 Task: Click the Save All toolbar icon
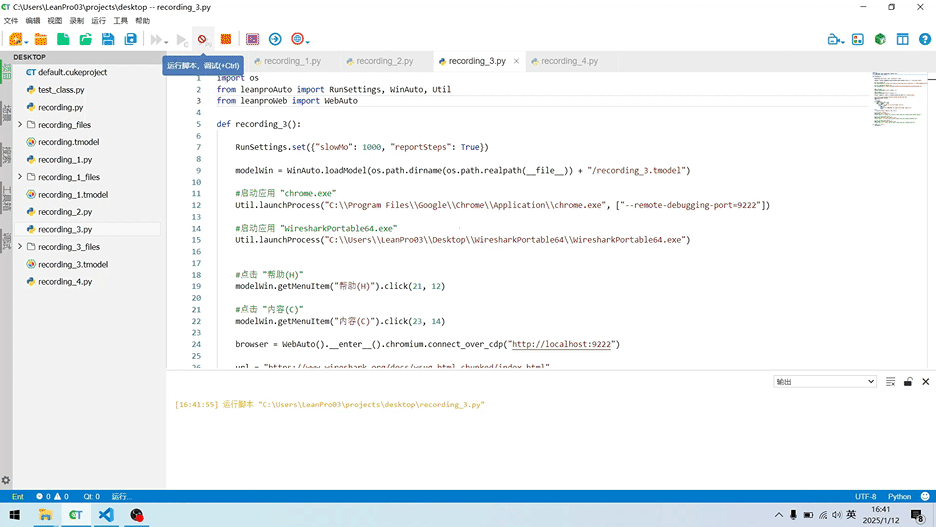(130, 39)
